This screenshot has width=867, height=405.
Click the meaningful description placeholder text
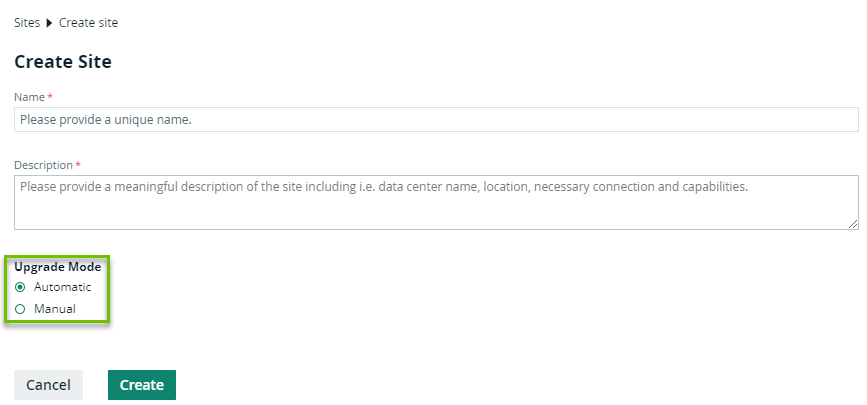click(x=383, y=186)
